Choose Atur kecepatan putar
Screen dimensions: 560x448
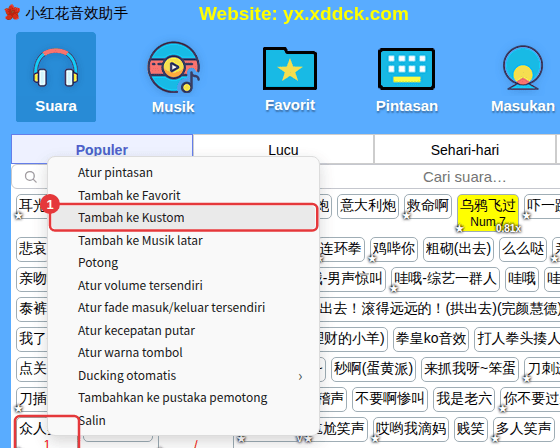click(x=183, y=330)
